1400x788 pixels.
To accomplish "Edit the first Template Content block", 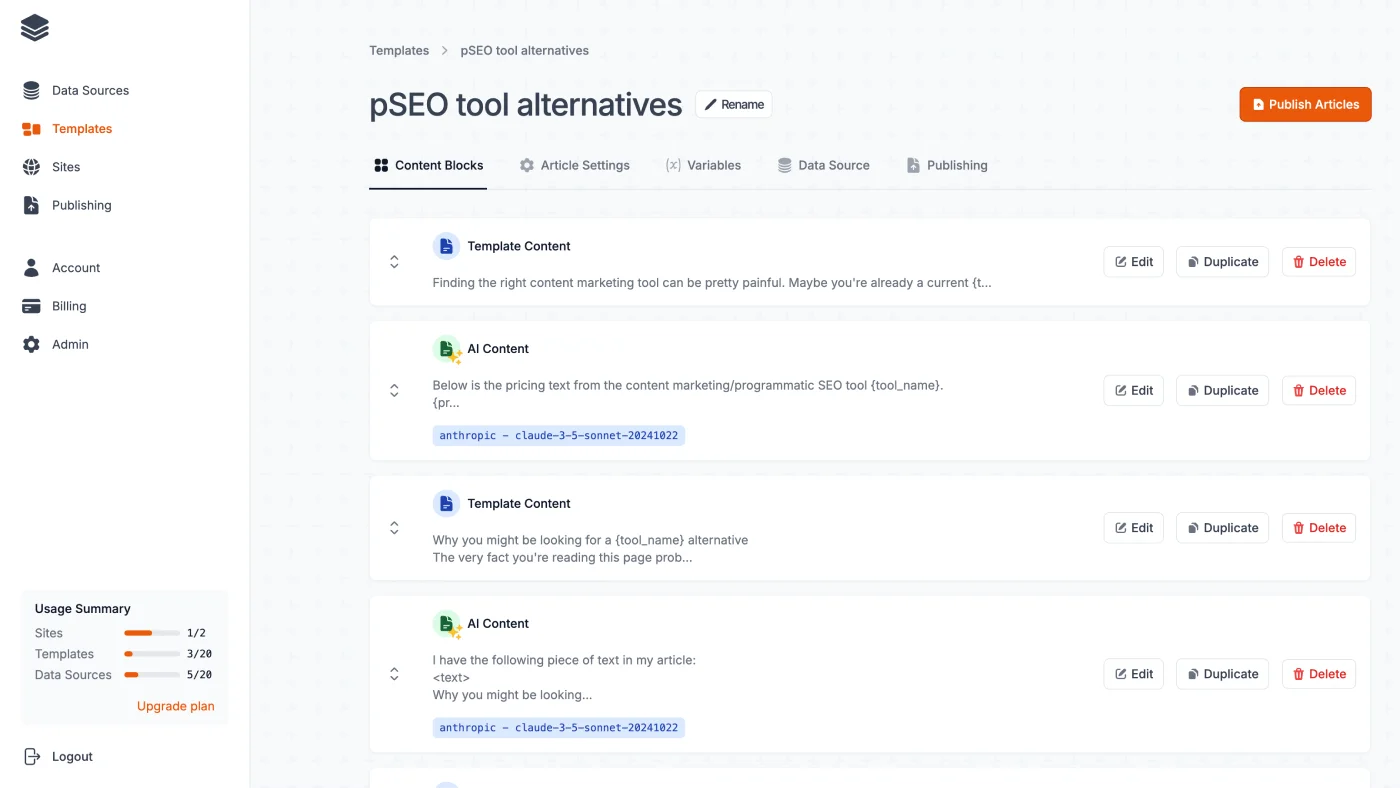I will tap(1133, 262).
